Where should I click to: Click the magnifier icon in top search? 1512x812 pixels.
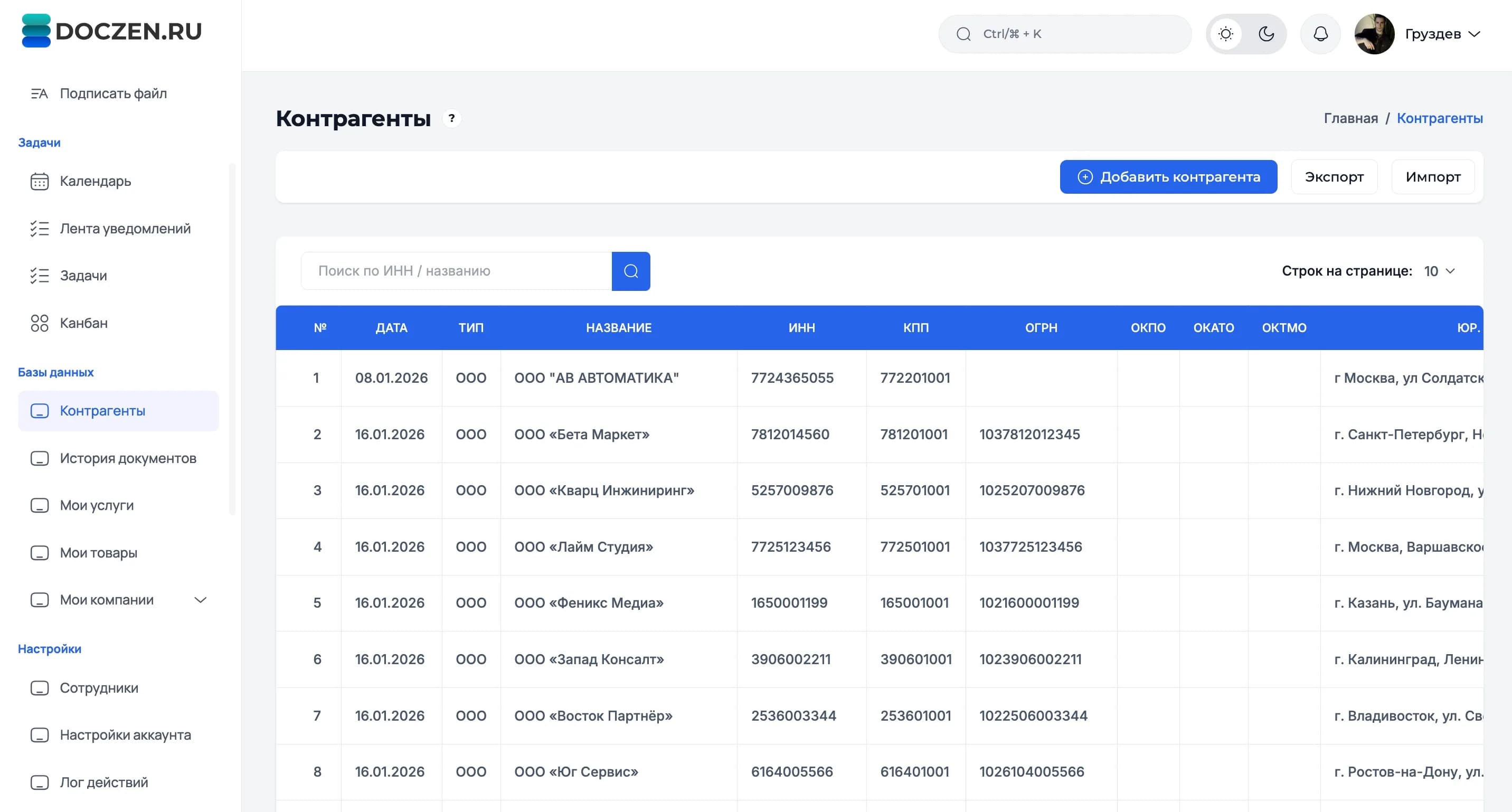coord(963,34)
